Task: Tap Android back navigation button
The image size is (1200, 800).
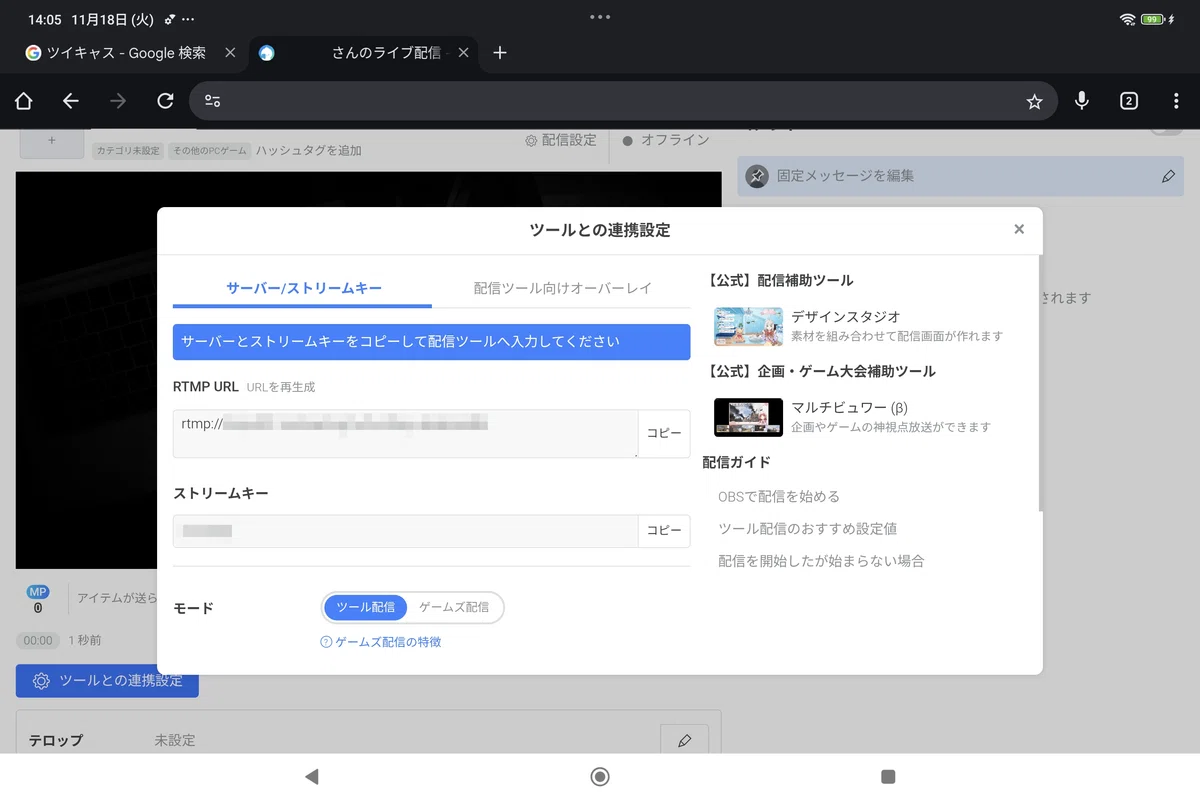Action: pos(311,777)
